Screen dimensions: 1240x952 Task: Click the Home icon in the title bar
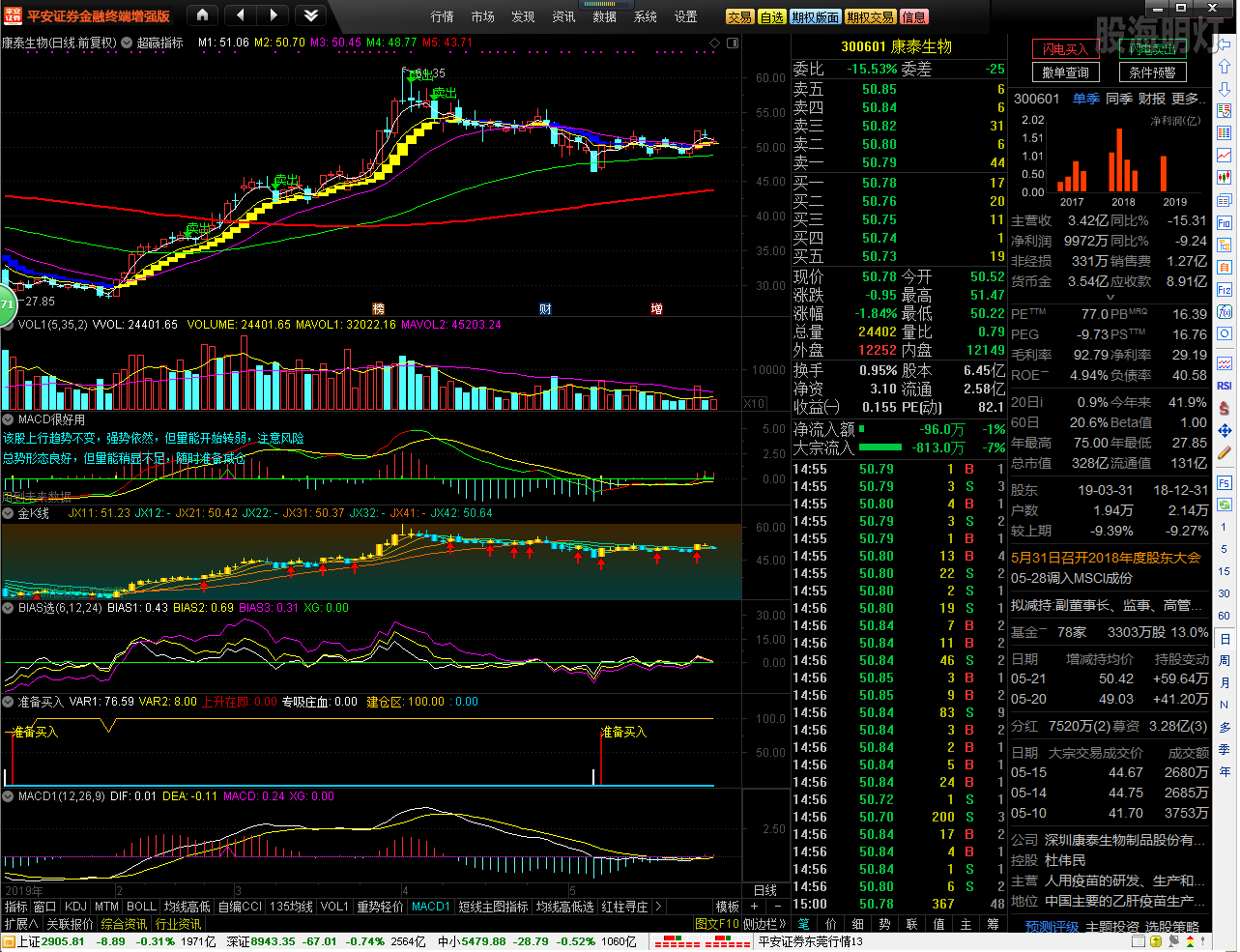click(x=202, y=14)
